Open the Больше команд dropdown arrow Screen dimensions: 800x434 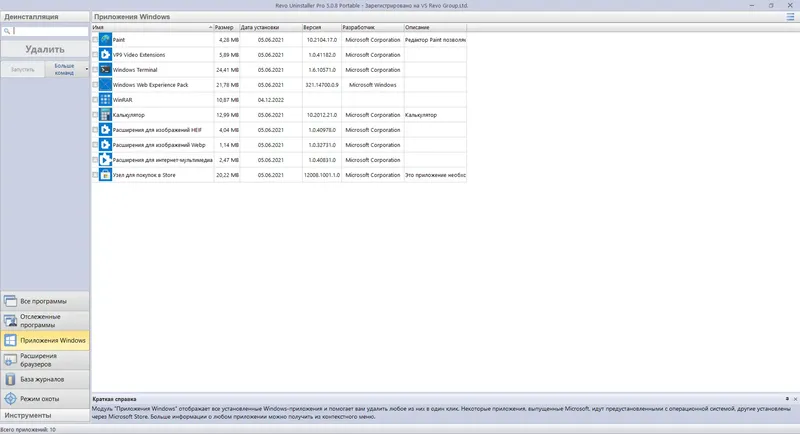coord(87,69)
